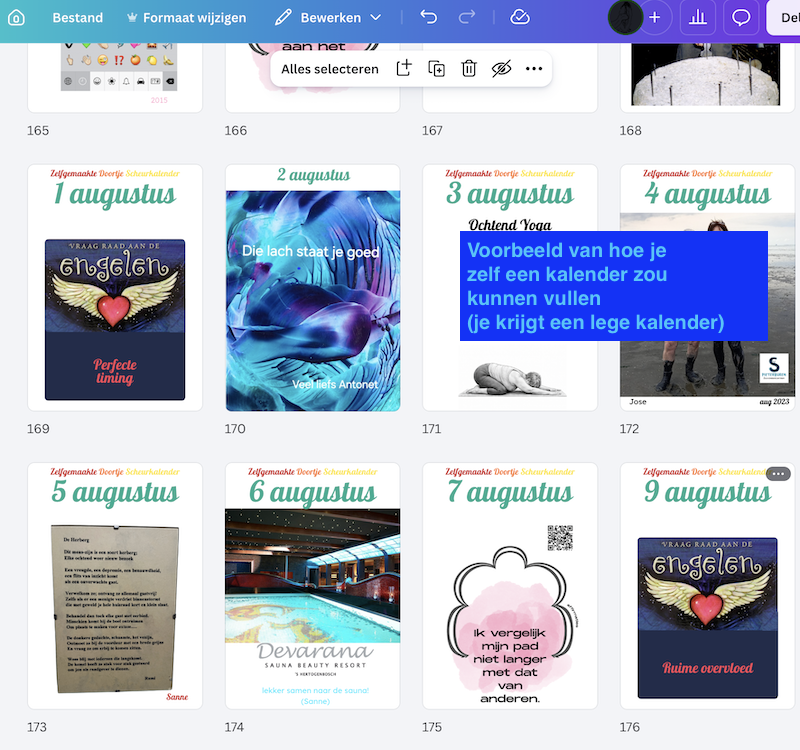Open the Bestand menu
This screenshot has height=750, width=800.
[78, 17]
